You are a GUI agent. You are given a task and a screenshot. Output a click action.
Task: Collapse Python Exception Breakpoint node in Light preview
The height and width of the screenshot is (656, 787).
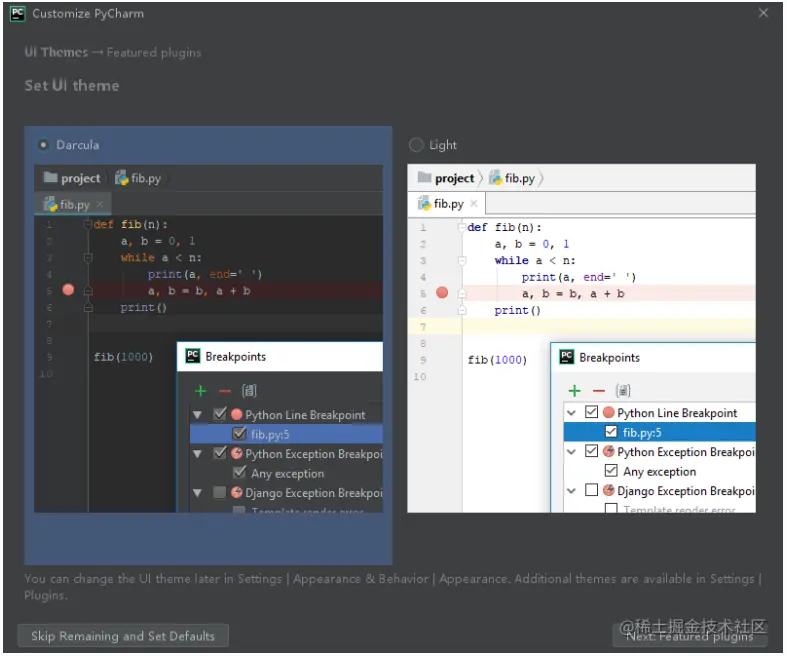tap(571, 452)
